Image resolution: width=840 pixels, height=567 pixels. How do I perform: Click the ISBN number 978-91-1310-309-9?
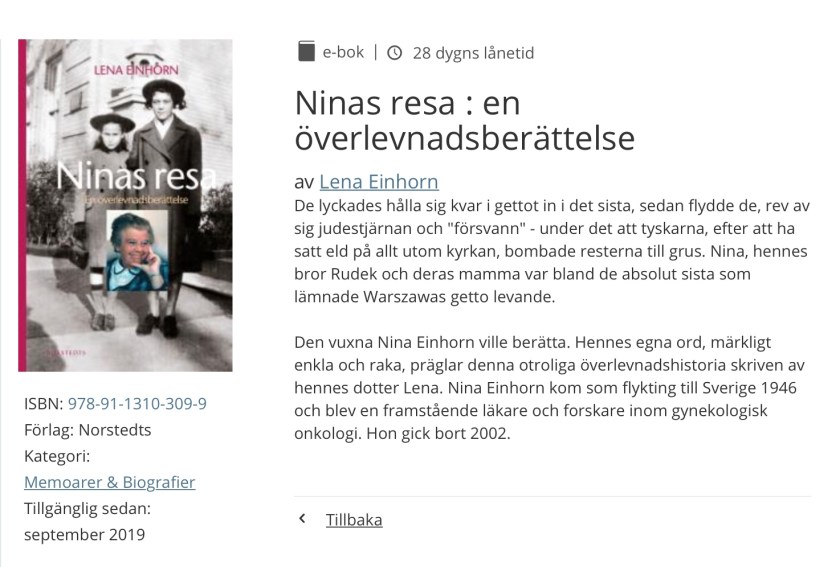click(x=137, y=404)
